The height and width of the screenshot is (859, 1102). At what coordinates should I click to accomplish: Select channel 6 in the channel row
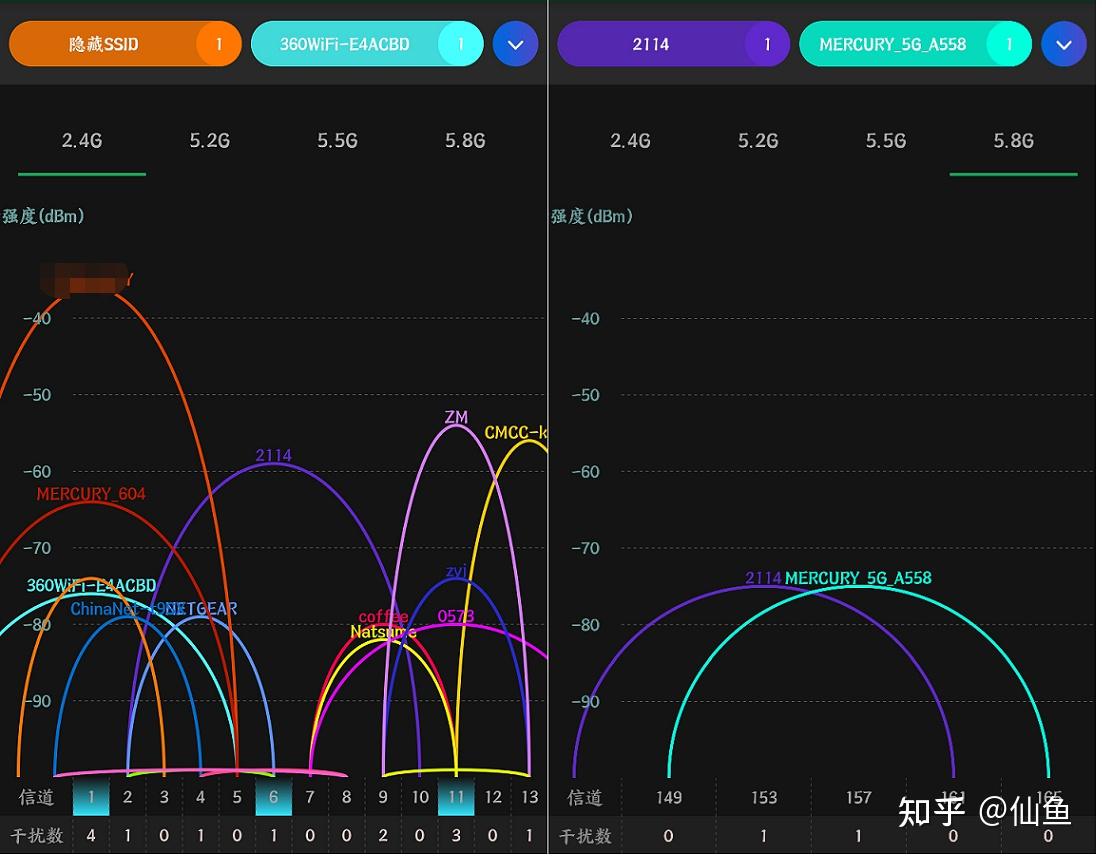coord(274,797)
